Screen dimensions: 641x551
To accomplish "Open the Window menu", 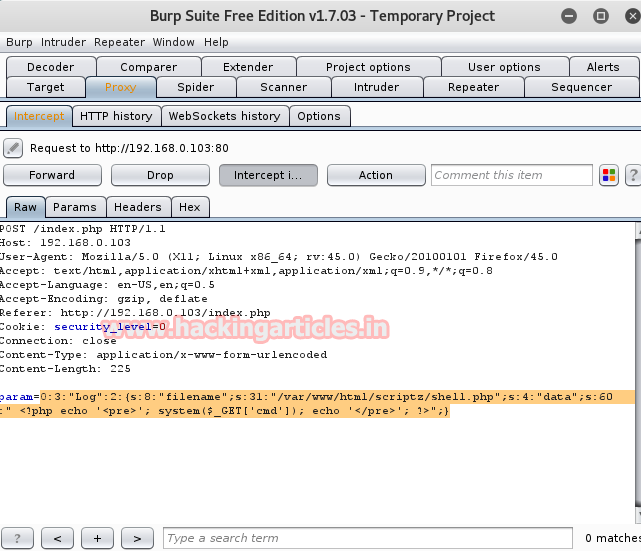I will (x=174, y=42).
